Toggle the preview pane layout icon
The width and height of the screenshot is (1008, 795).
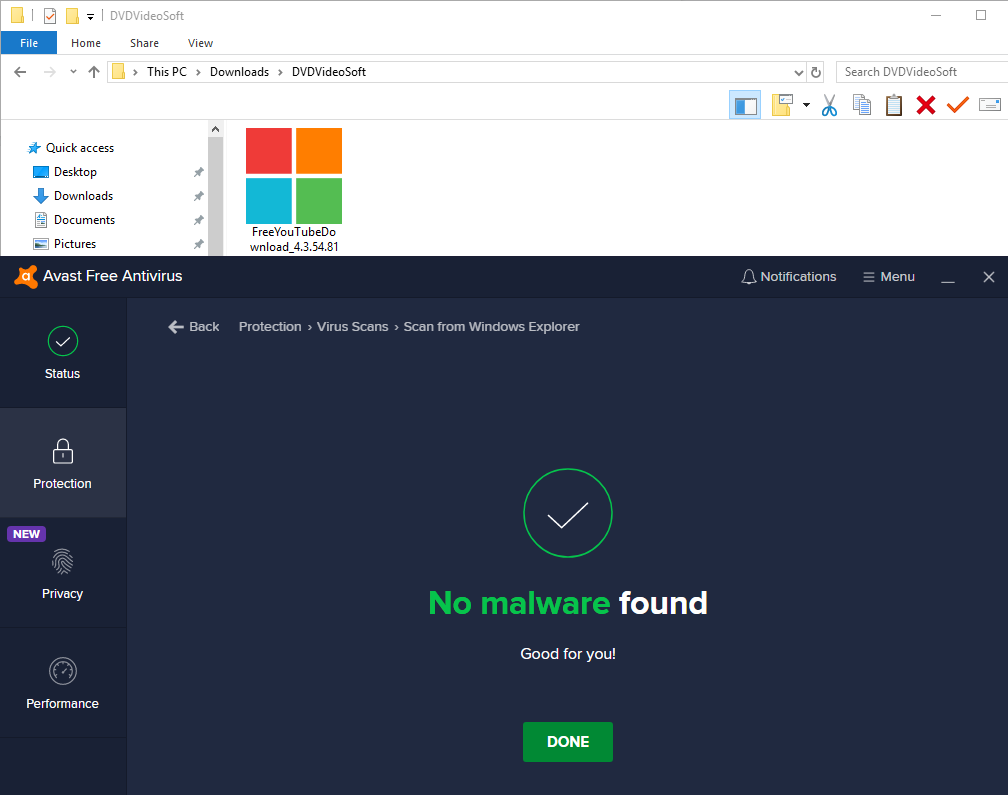click(745, 105)
